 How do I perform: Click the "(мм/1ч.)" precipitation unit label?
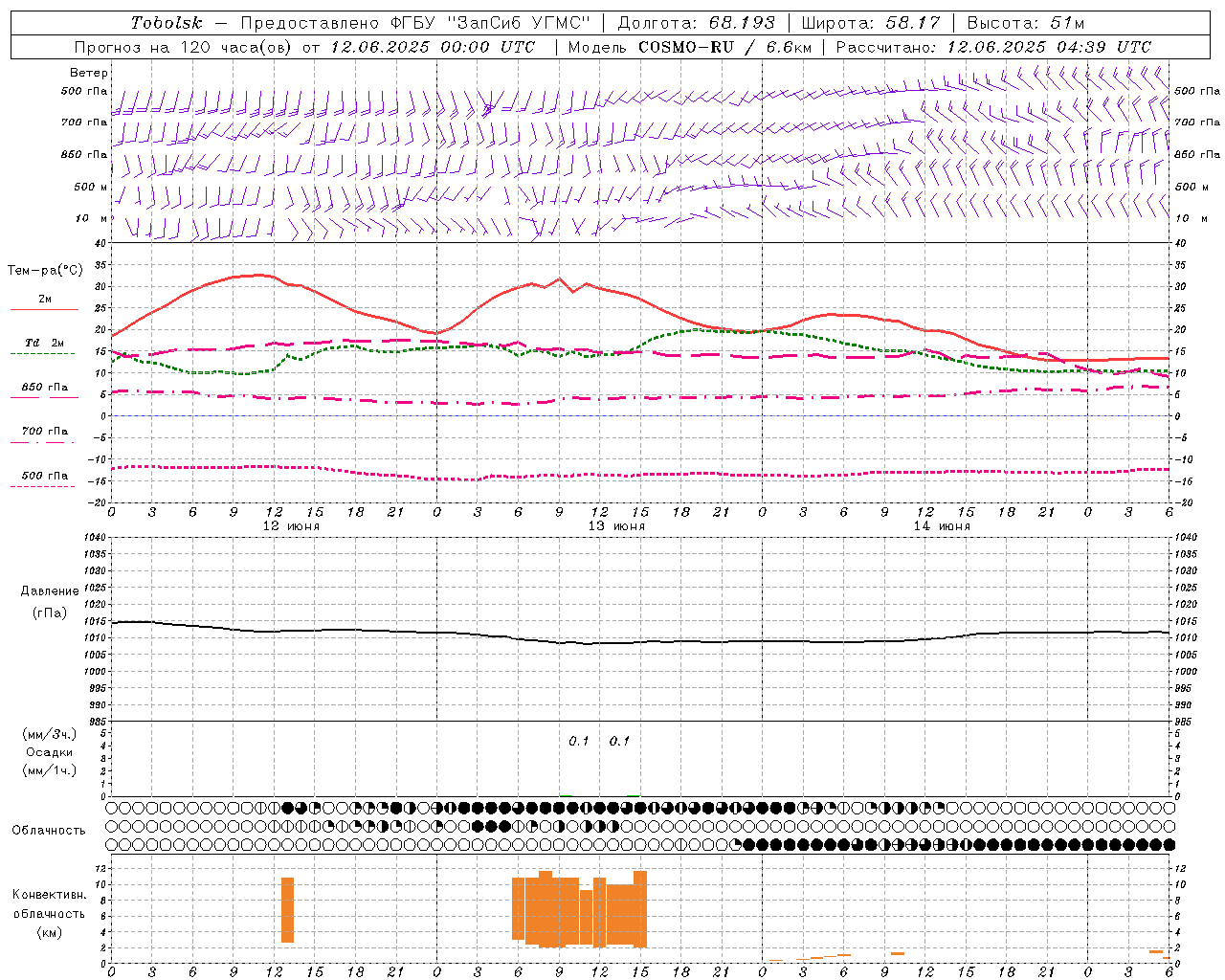[x=50, y=770]
